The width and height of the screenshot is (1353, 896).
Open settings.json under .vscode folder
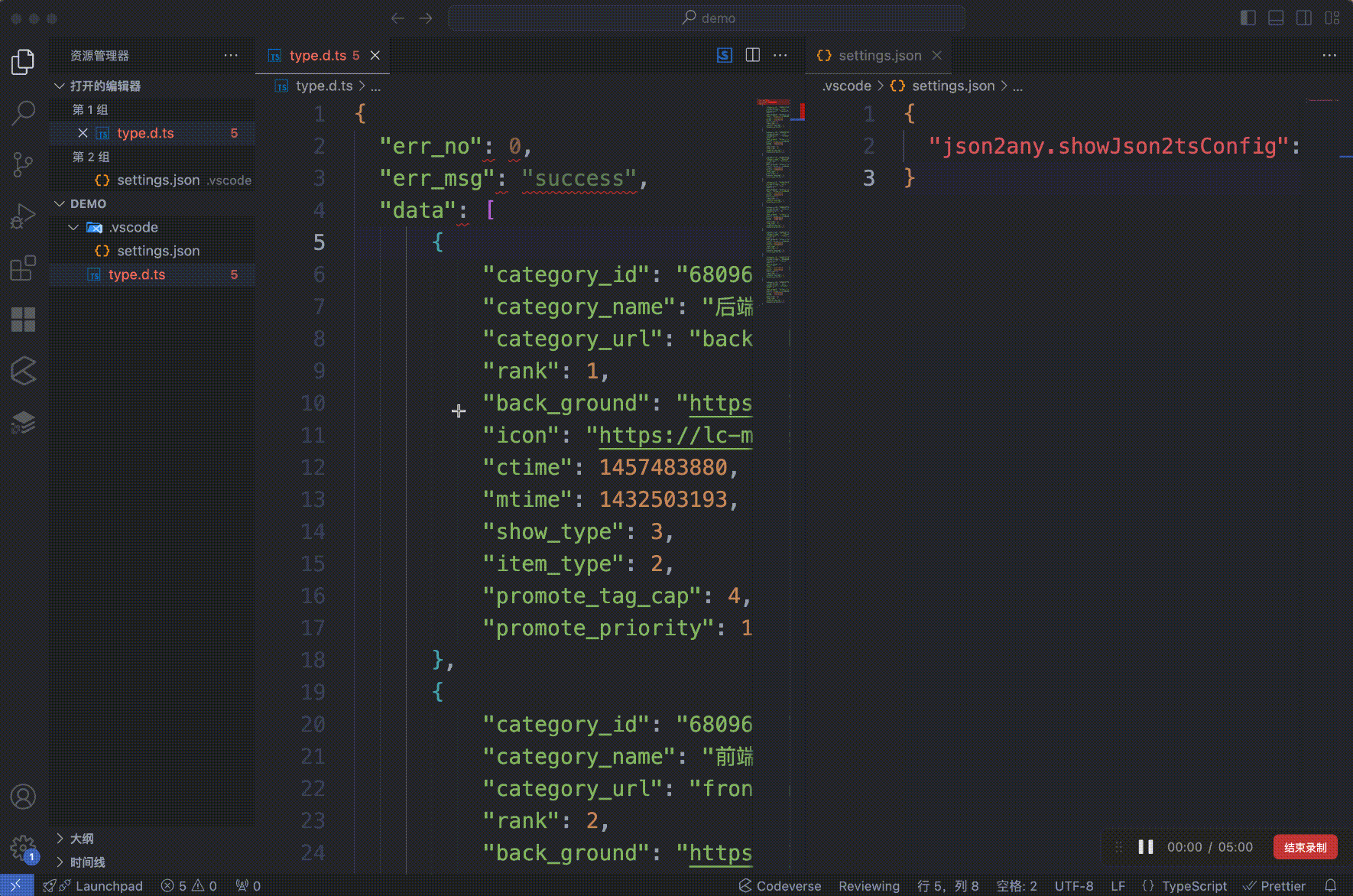click(151, 251)
